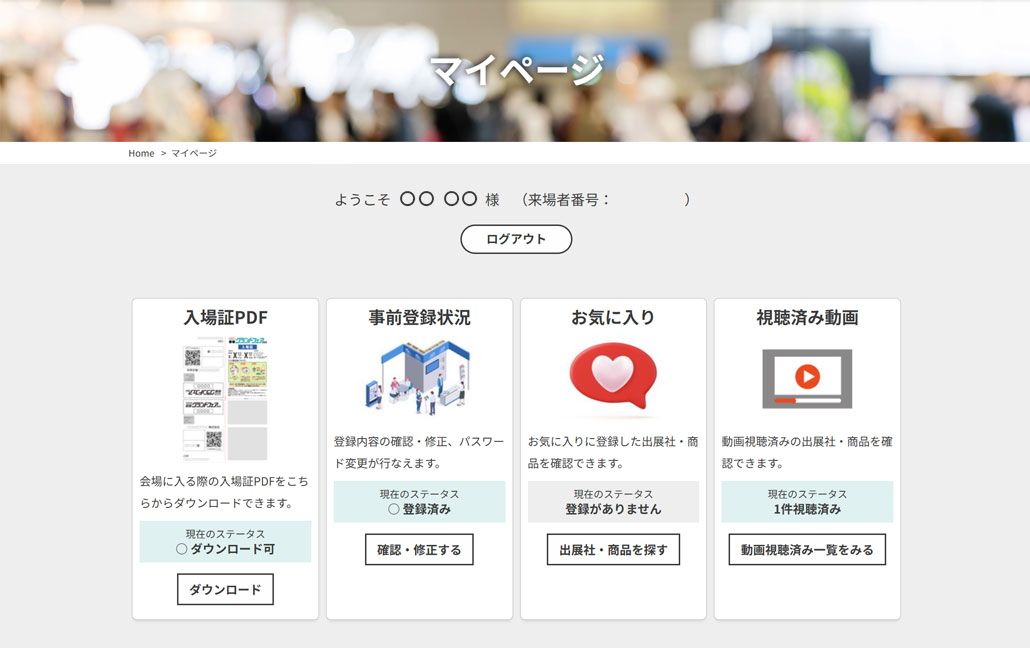Open the 入場証PDF preview thumbnail

tap(225, 398)
